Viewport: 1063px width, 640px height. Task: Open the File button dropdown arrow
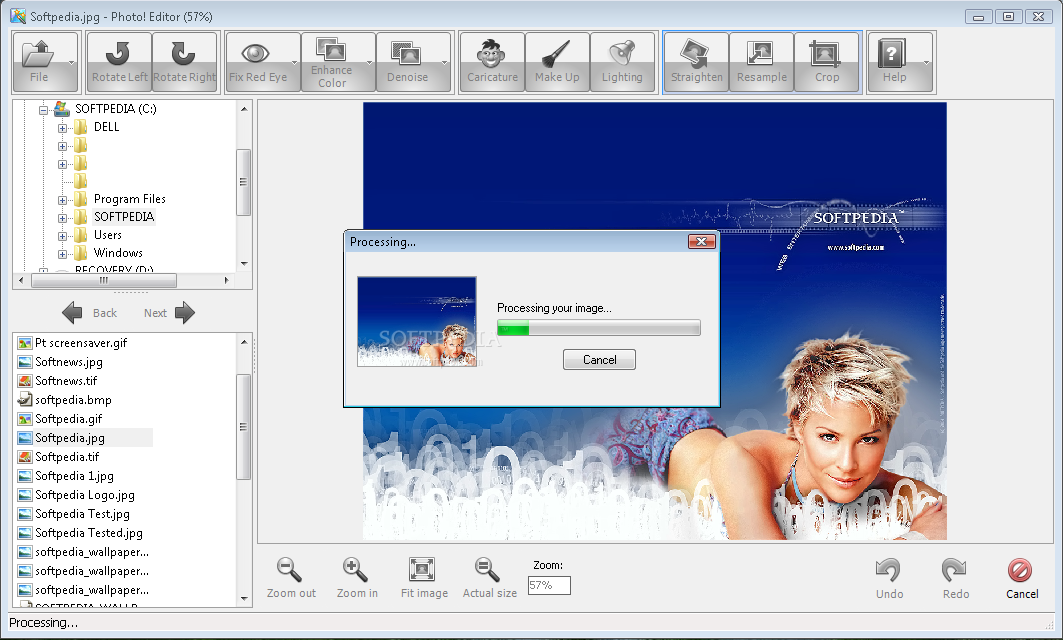[x=71, y=63]
